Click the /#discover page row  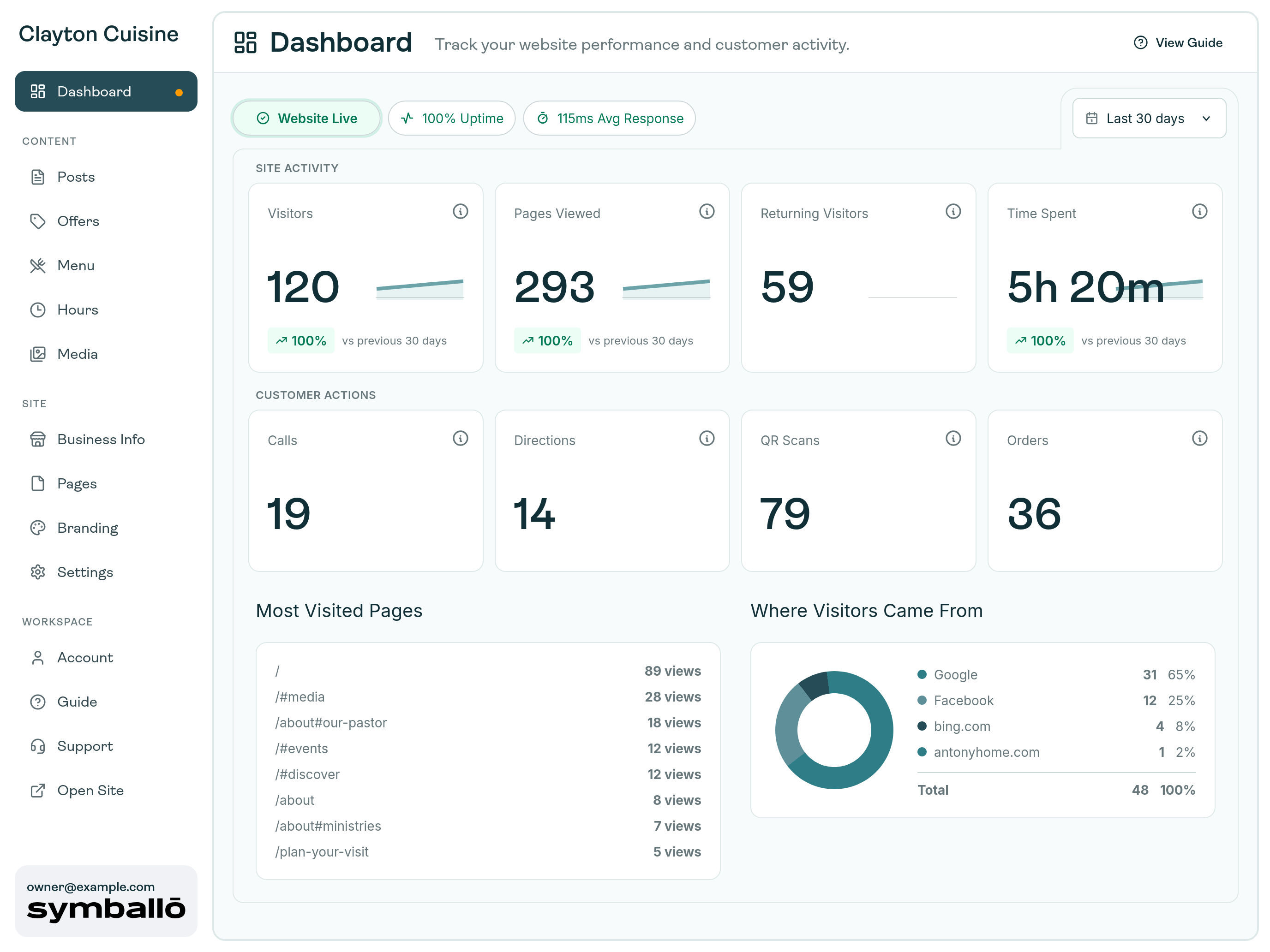(488, 774)
